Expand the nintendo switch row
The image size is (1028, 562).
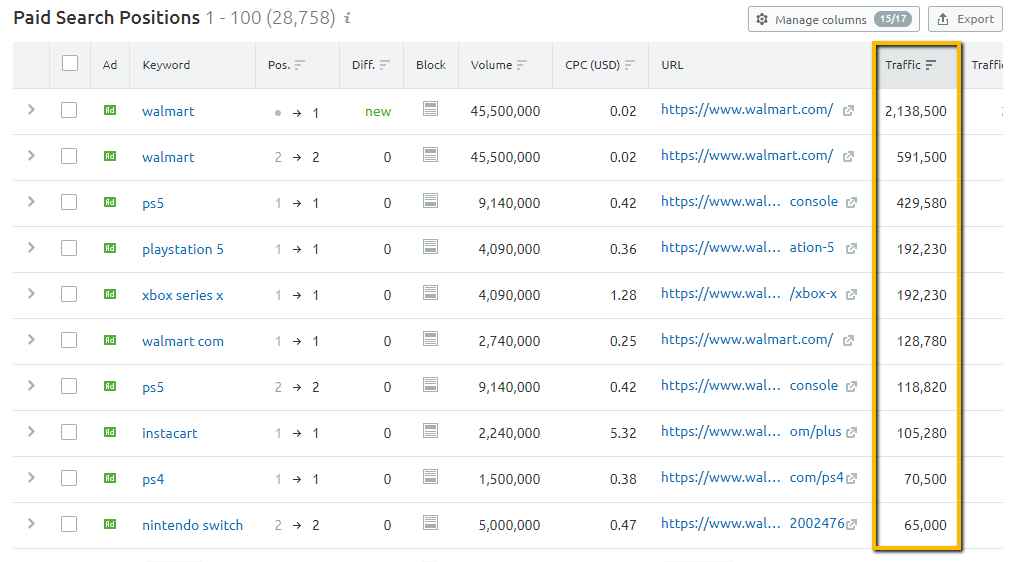click(x=31, y=523)
